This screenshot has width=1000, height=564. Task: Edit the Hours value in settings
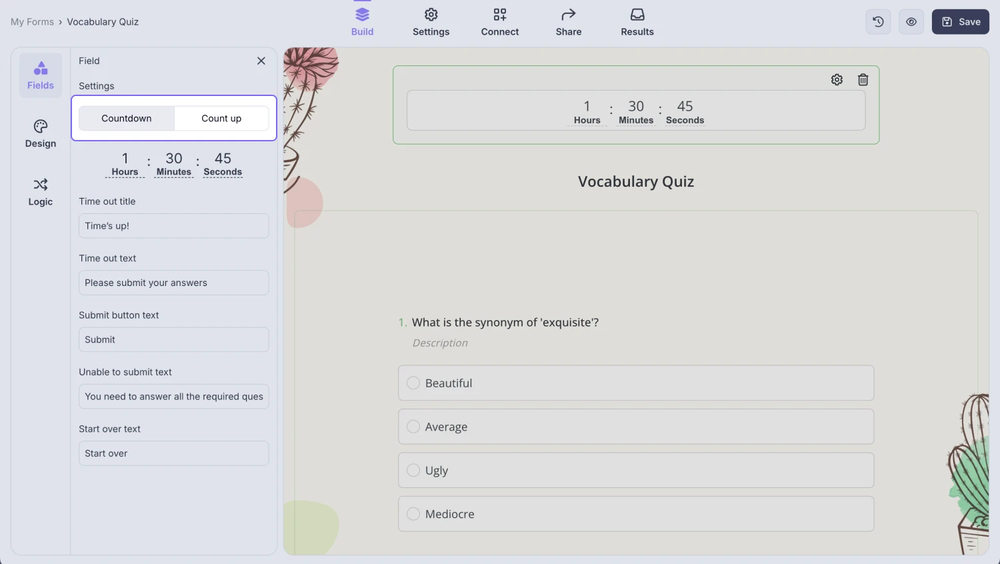[125, 159]
